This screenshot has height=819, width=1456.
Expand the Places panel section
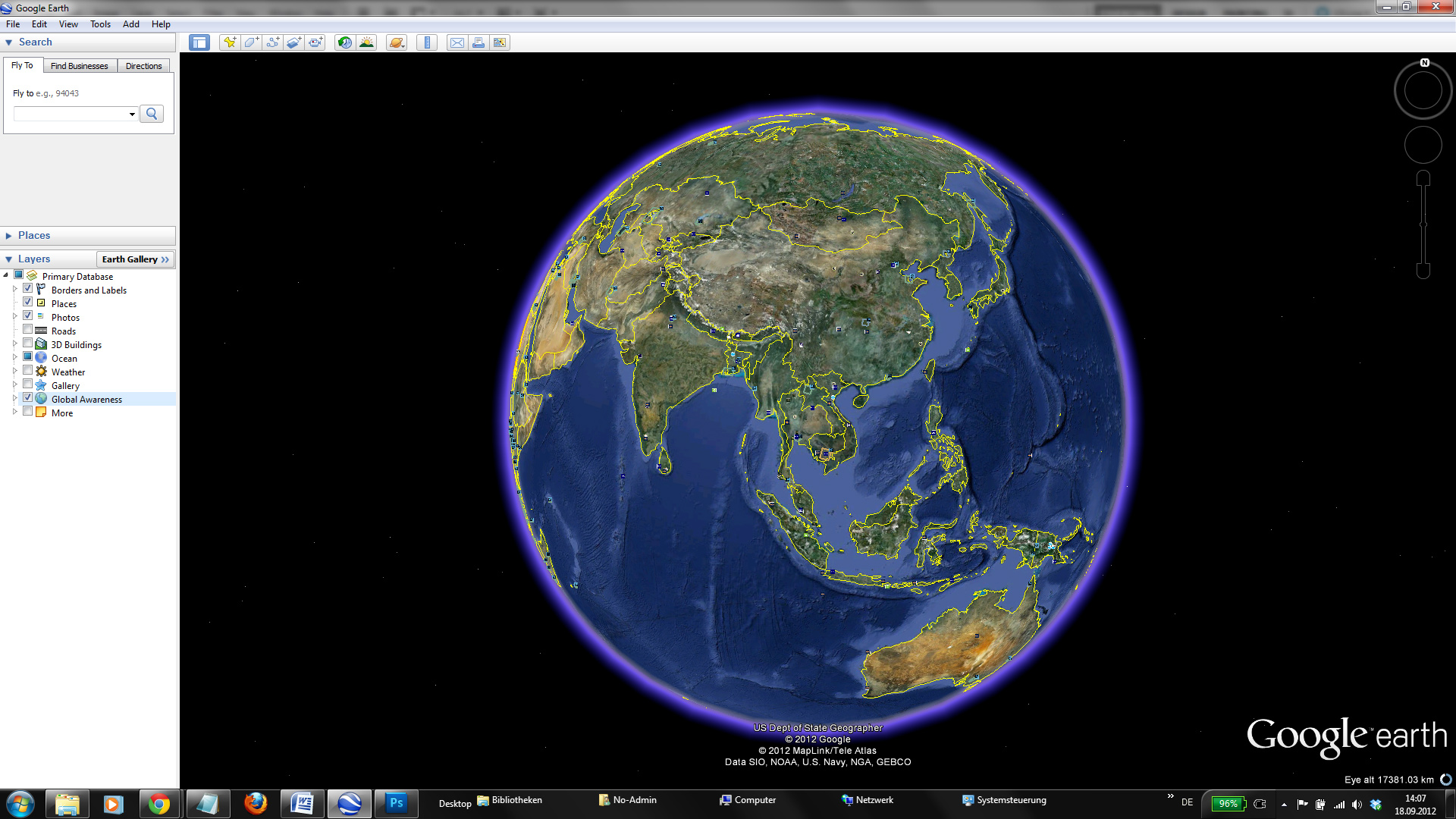[x=10, y=234]
